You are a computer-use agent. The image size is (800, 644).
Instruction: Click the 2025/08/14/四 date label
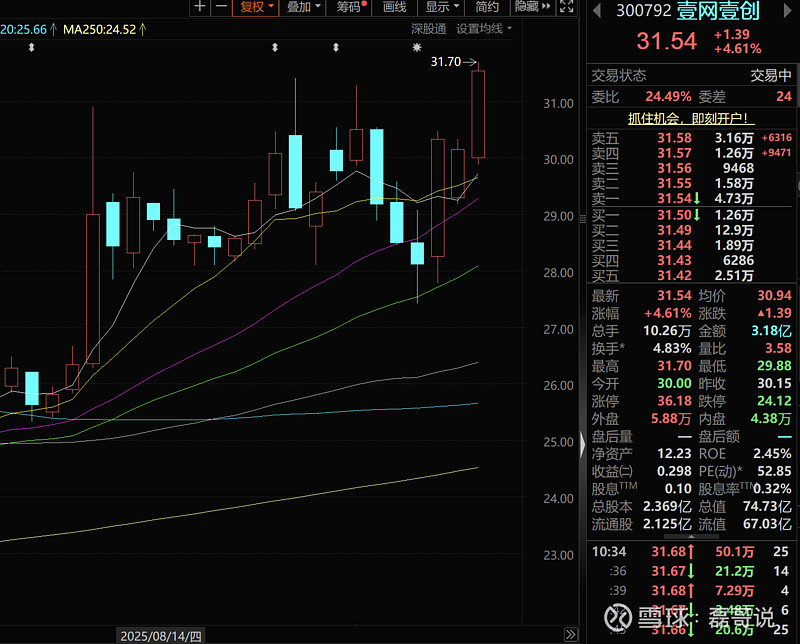pos(161,636)
